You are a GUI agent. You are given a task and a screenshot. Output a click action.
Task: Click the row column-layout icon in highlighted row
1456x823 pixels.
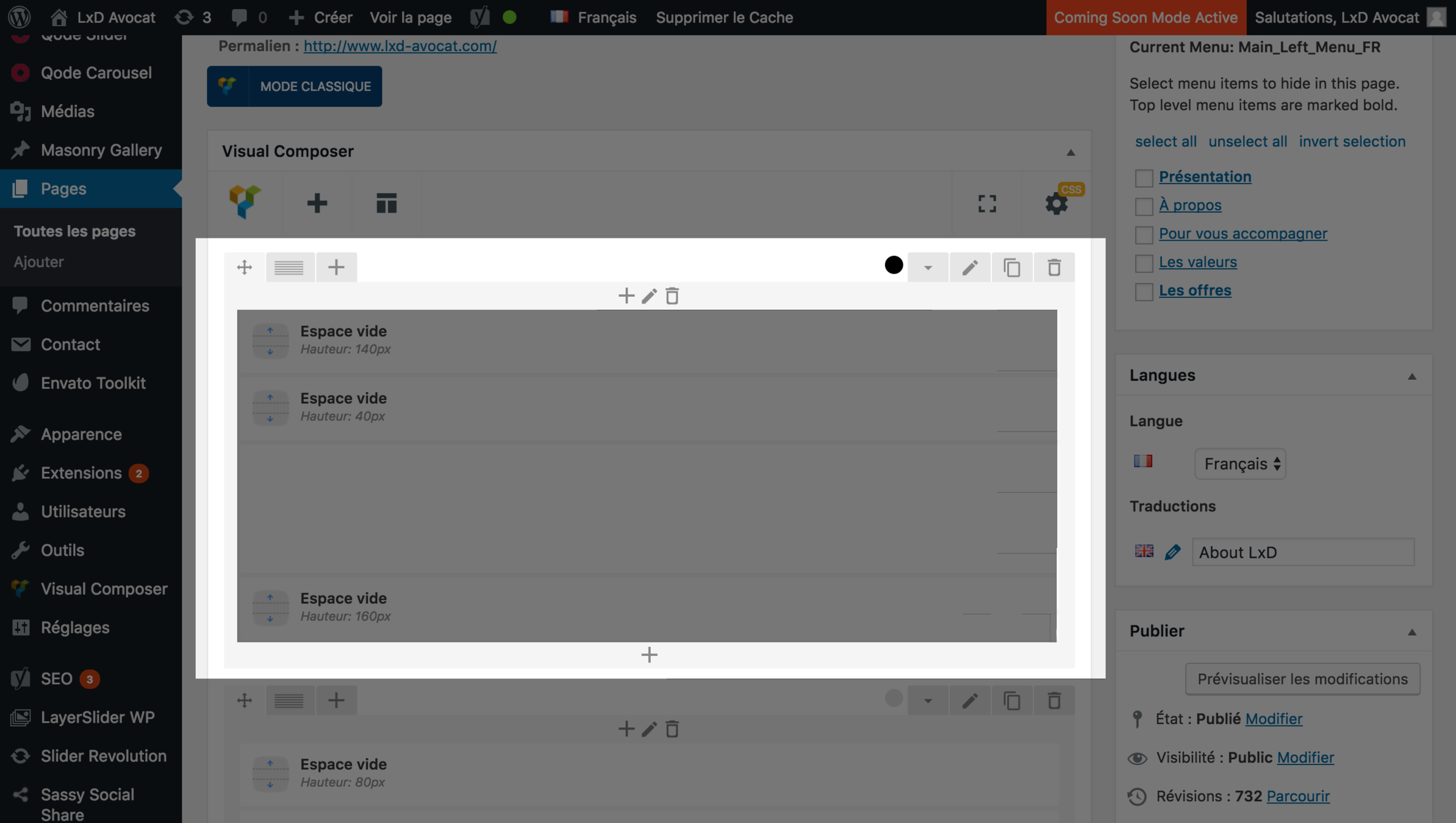pyautogui.click(x=289, y=267)
